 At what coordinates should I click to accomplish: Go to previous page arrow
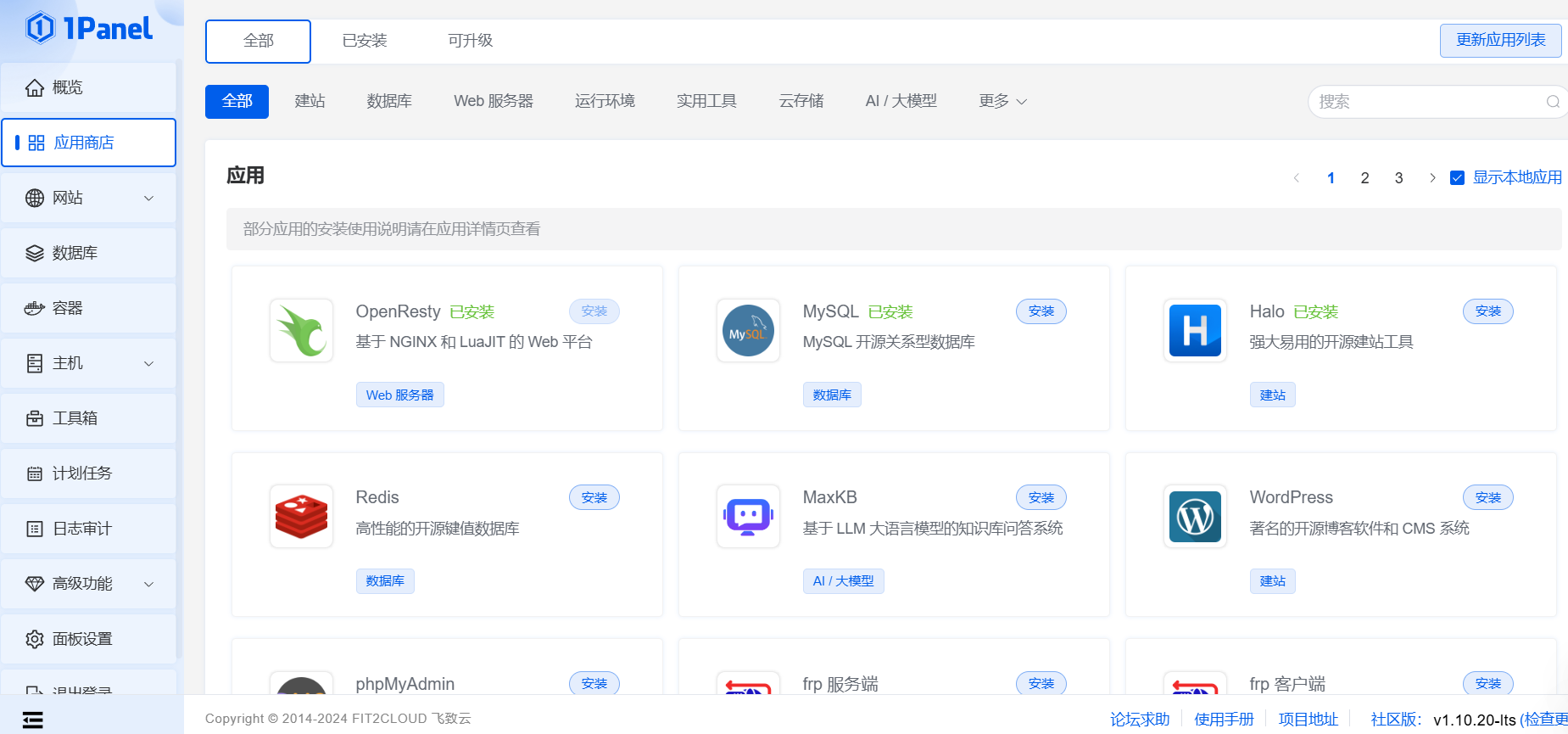(x=1297, y=177)
